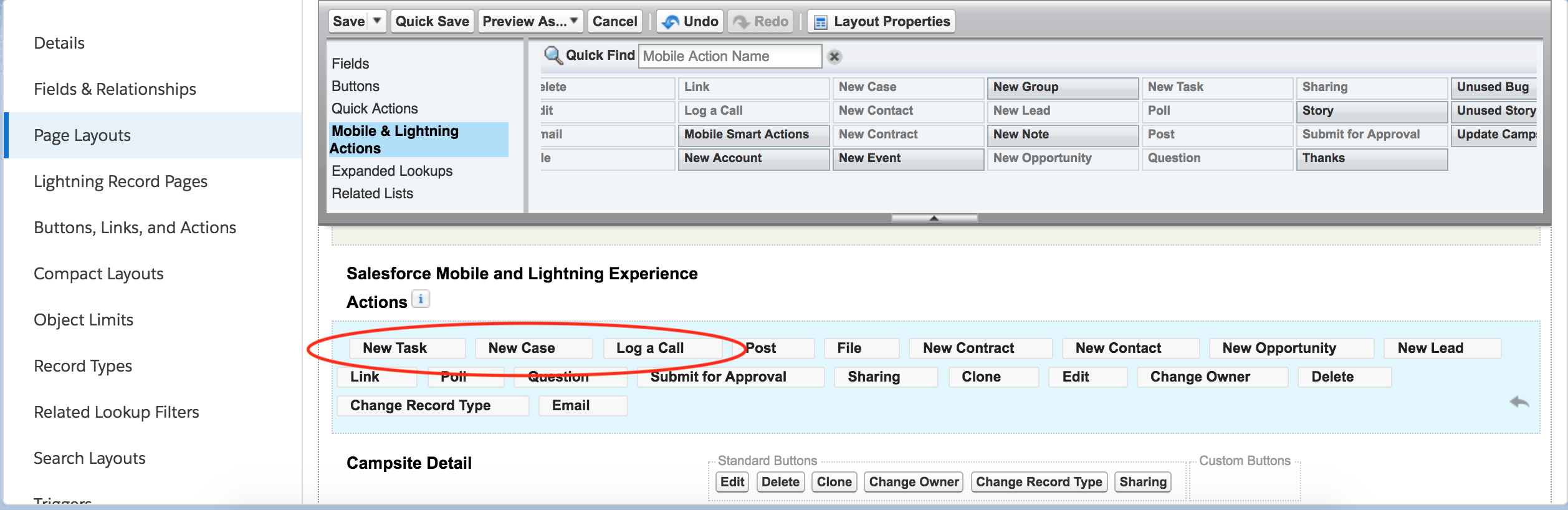Select Log a Call action in layout
Image resolution: width=1568 pixels, height=510 pixels.
pyautogui.click(x=663, y=349)
